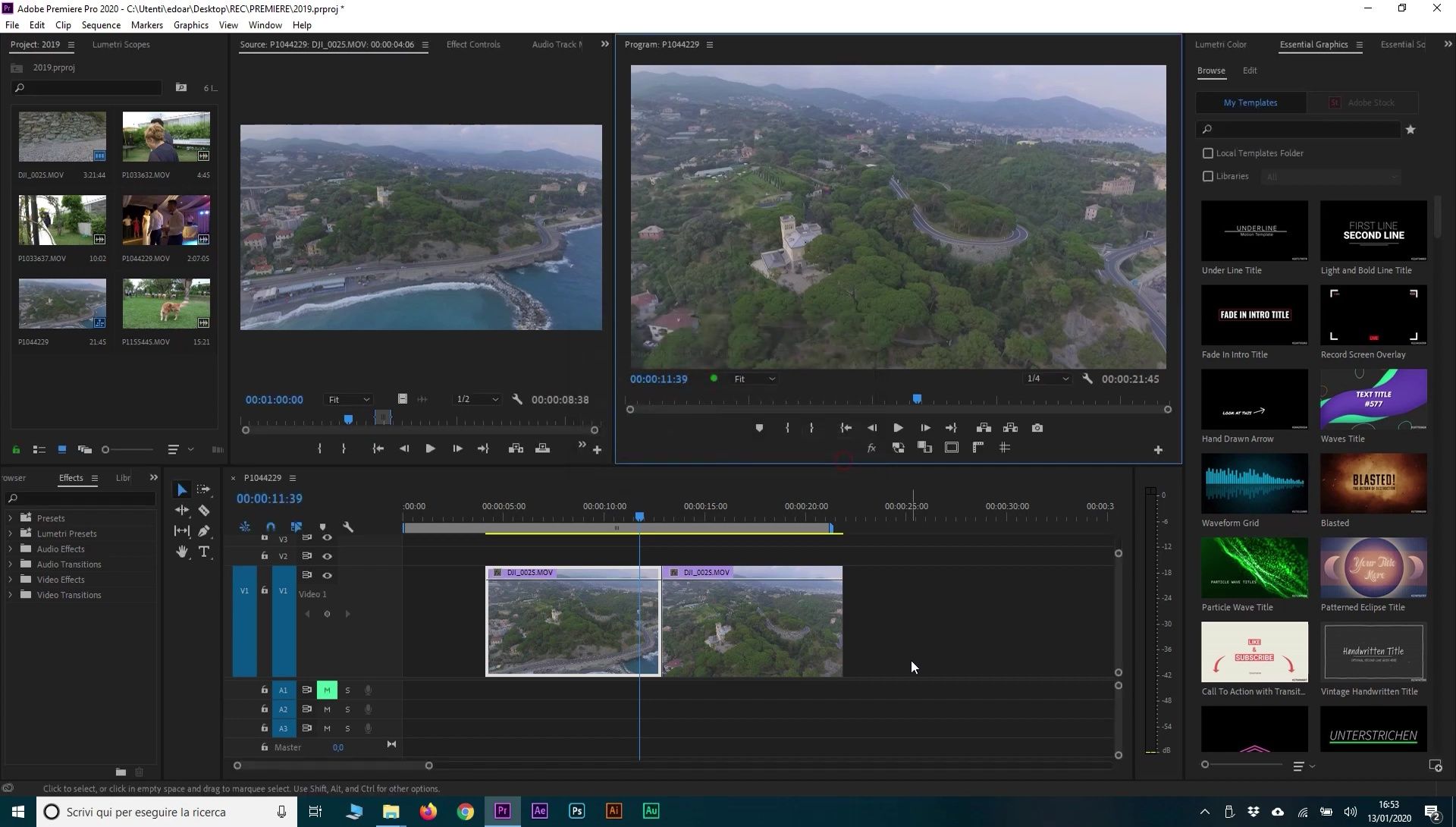Check the Libraries checkbox
This screenshot has width=1456, height=827.
click(1208, 176)
